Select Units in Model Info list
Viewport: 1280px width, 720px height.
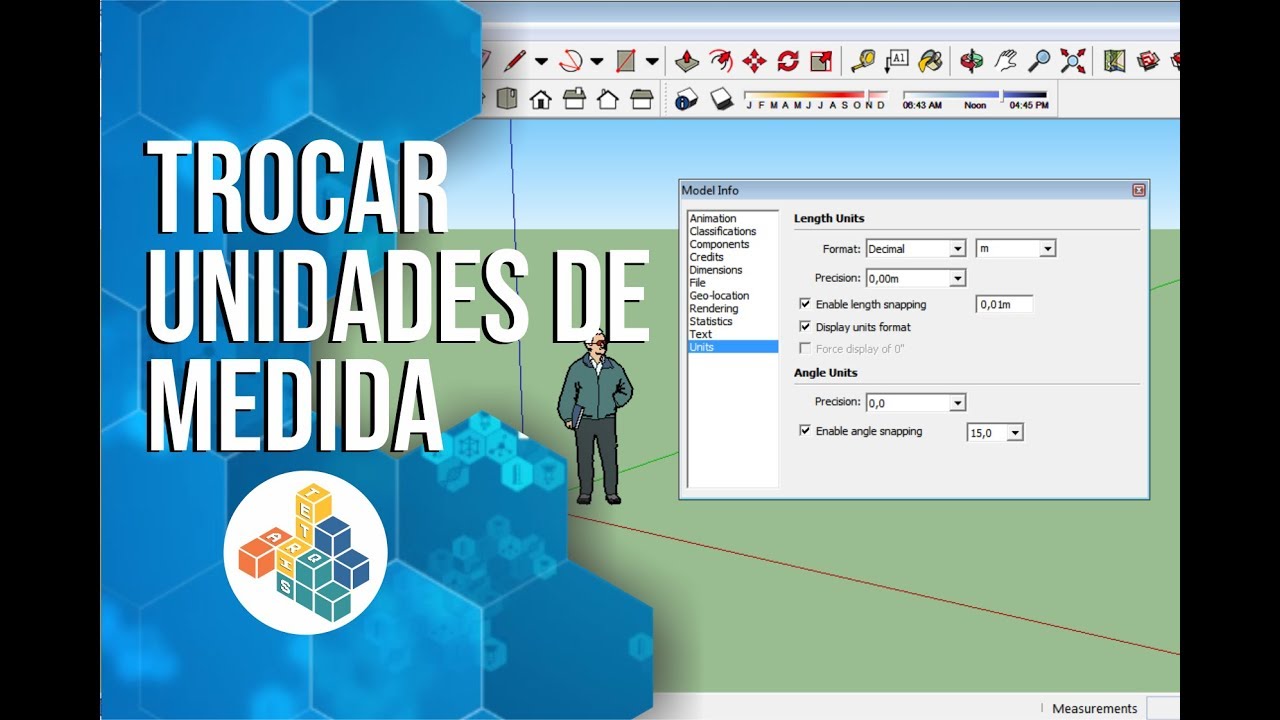[x=733, y=347]
